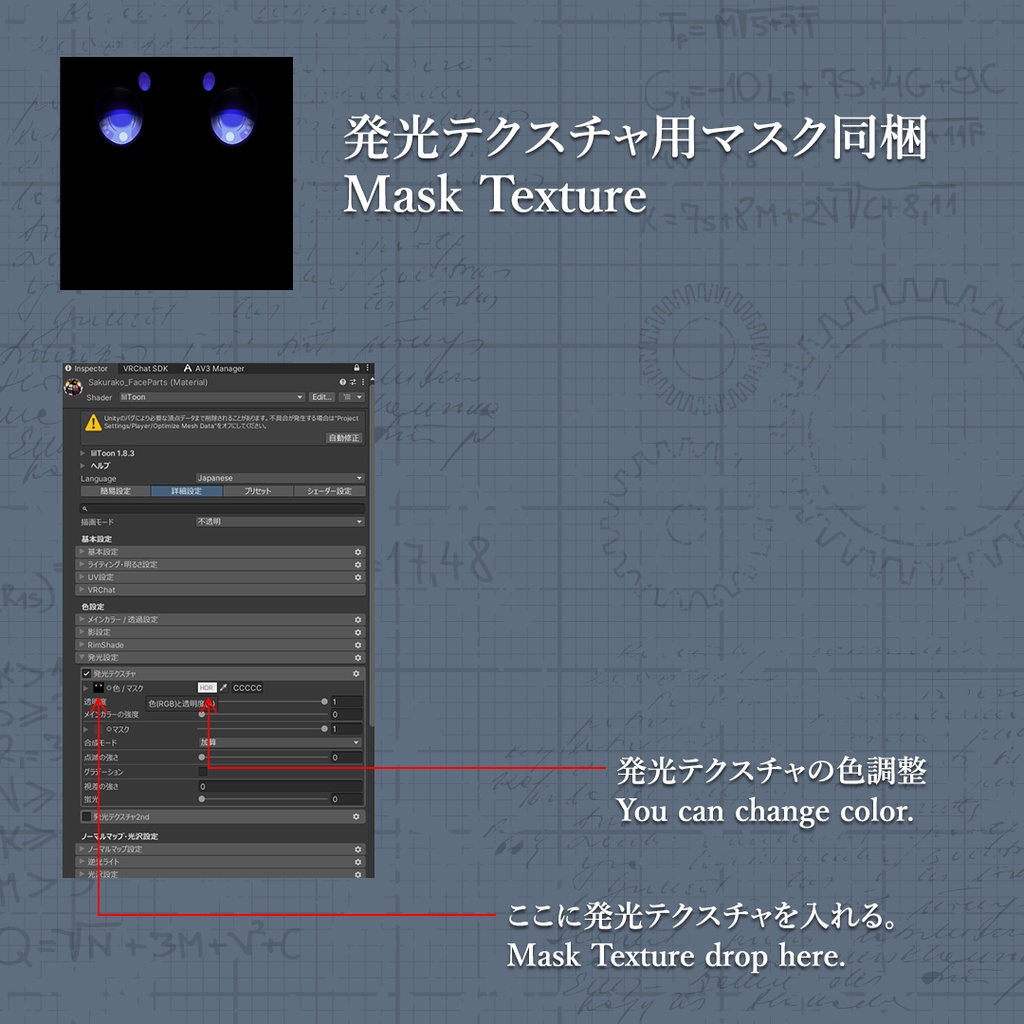
Task: Open the shader presets icon next to Edit button
Action: click(x=350, y=397)
